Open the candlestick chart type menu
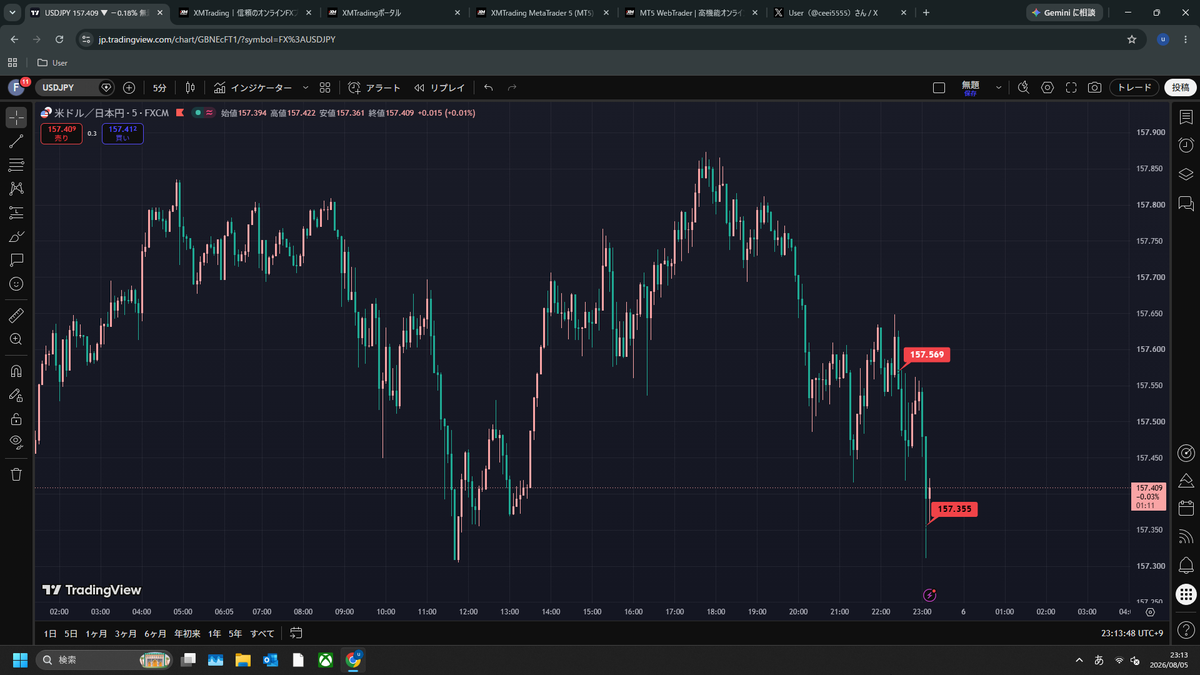Screen dimensions: 1200x675 click(x=190, y=88)
